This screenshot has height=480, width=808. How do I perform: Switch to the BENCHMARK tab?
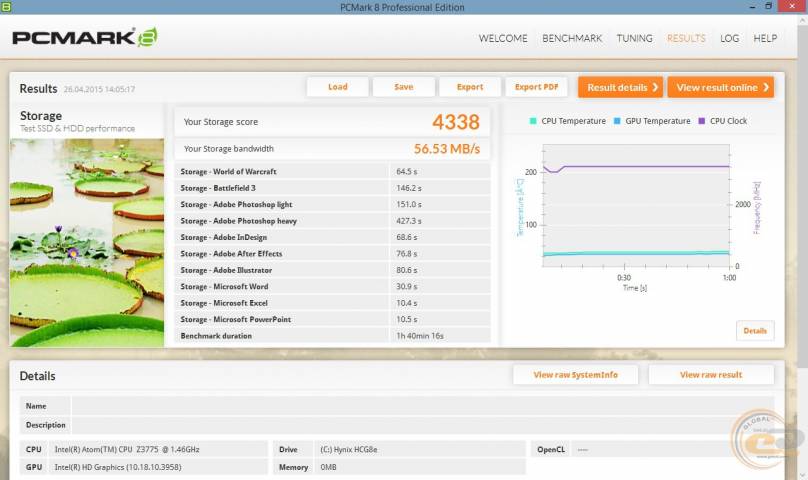[572, 38]
